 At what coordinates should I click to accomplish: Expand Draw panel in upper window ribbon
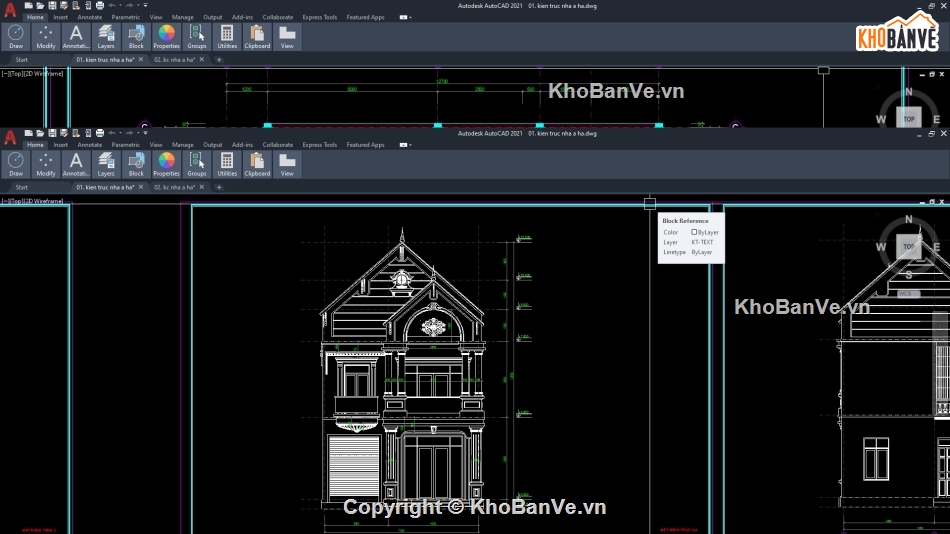[x=16, y=38]
